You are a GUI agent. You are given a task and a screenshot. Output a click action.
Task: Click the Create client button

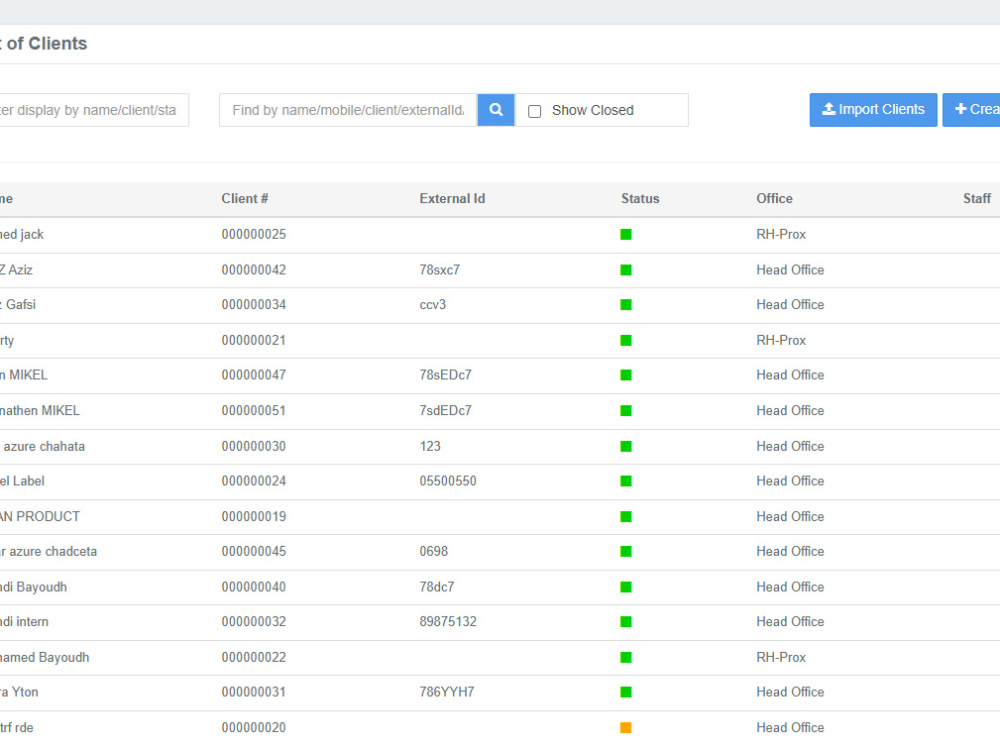[972, 110]
